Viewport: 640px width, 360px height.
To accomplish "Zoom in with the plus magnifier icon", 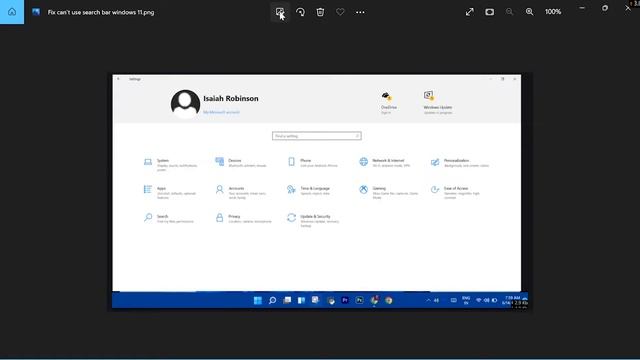I will pos(529,12).
